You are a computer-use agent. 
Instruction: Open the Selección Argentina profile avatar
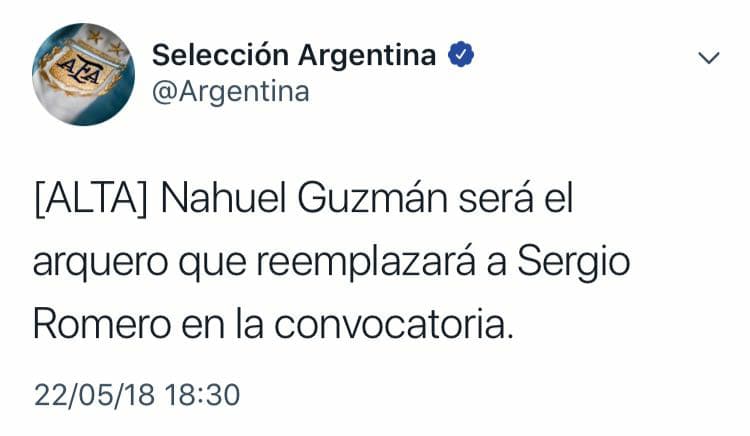pyautogui.click(x=84, y=74)
